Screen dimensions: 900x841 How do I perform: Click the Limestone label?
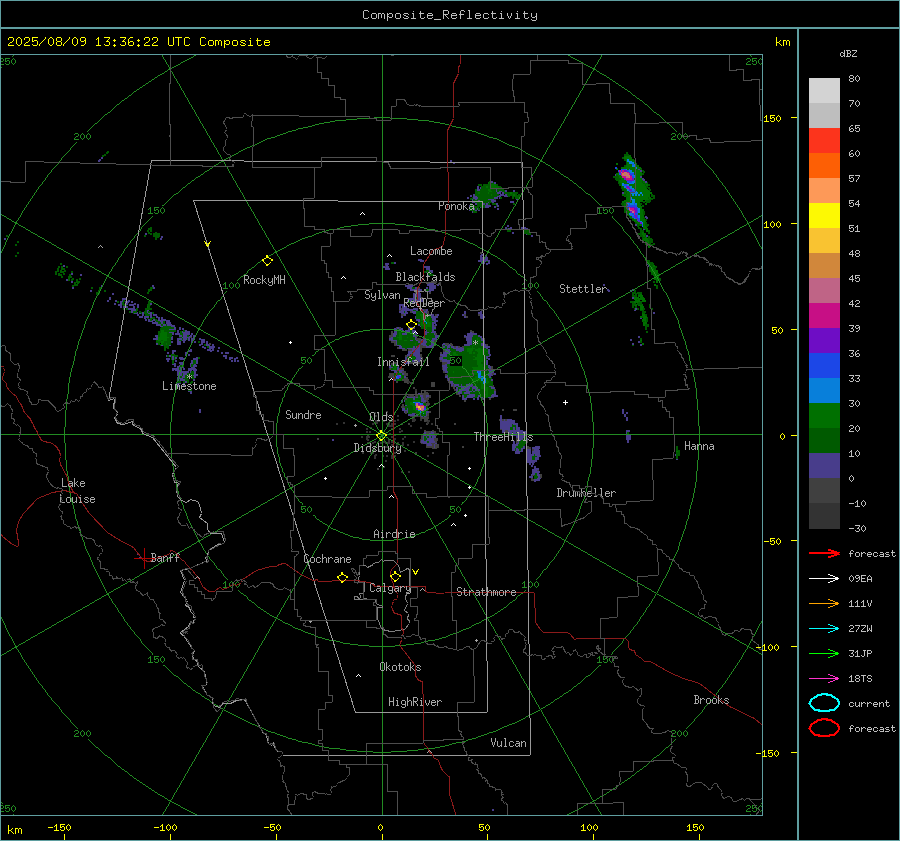click(x=189, y=386)
